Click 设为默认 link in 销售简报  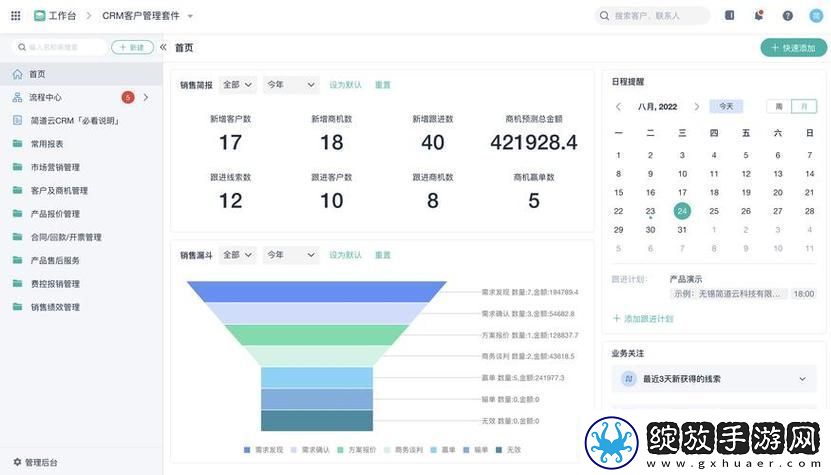click(346, 85)
